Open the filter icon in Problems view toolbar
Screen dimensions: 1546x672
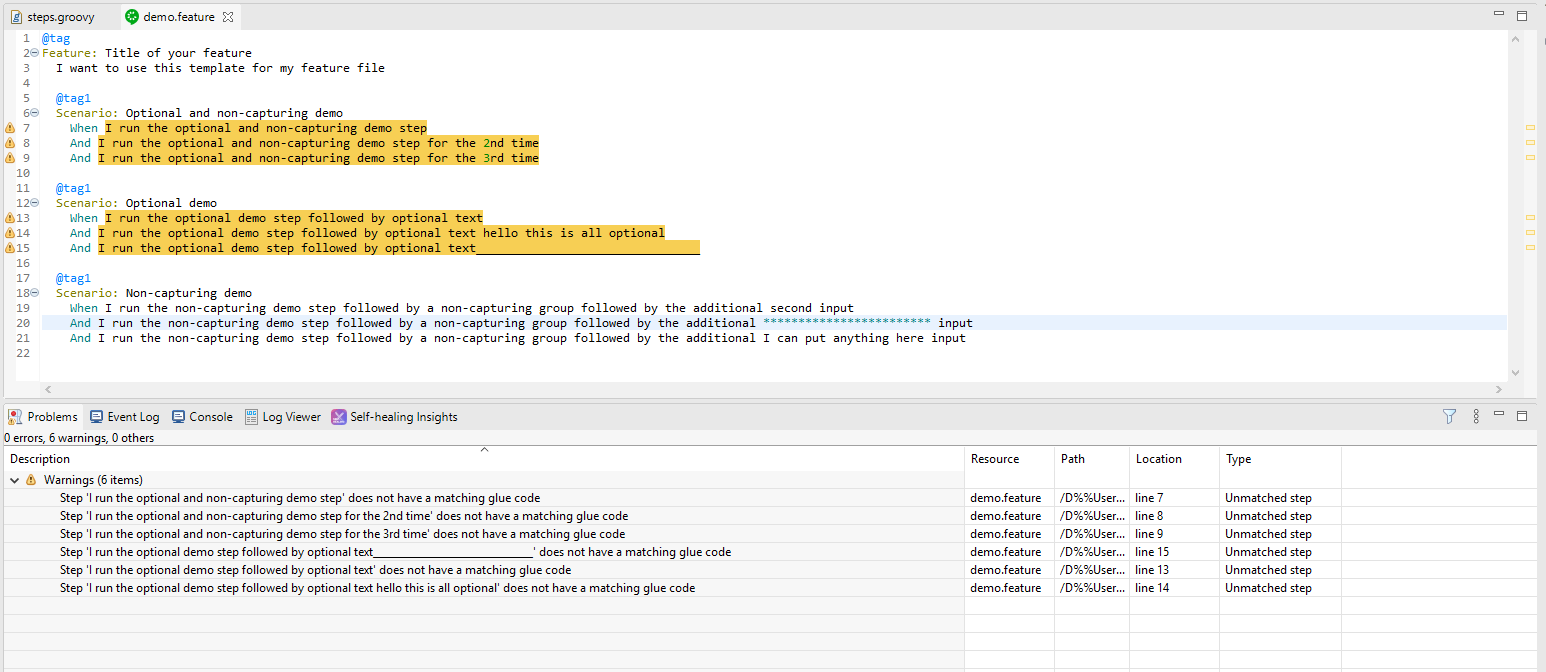coord(1449,416)
